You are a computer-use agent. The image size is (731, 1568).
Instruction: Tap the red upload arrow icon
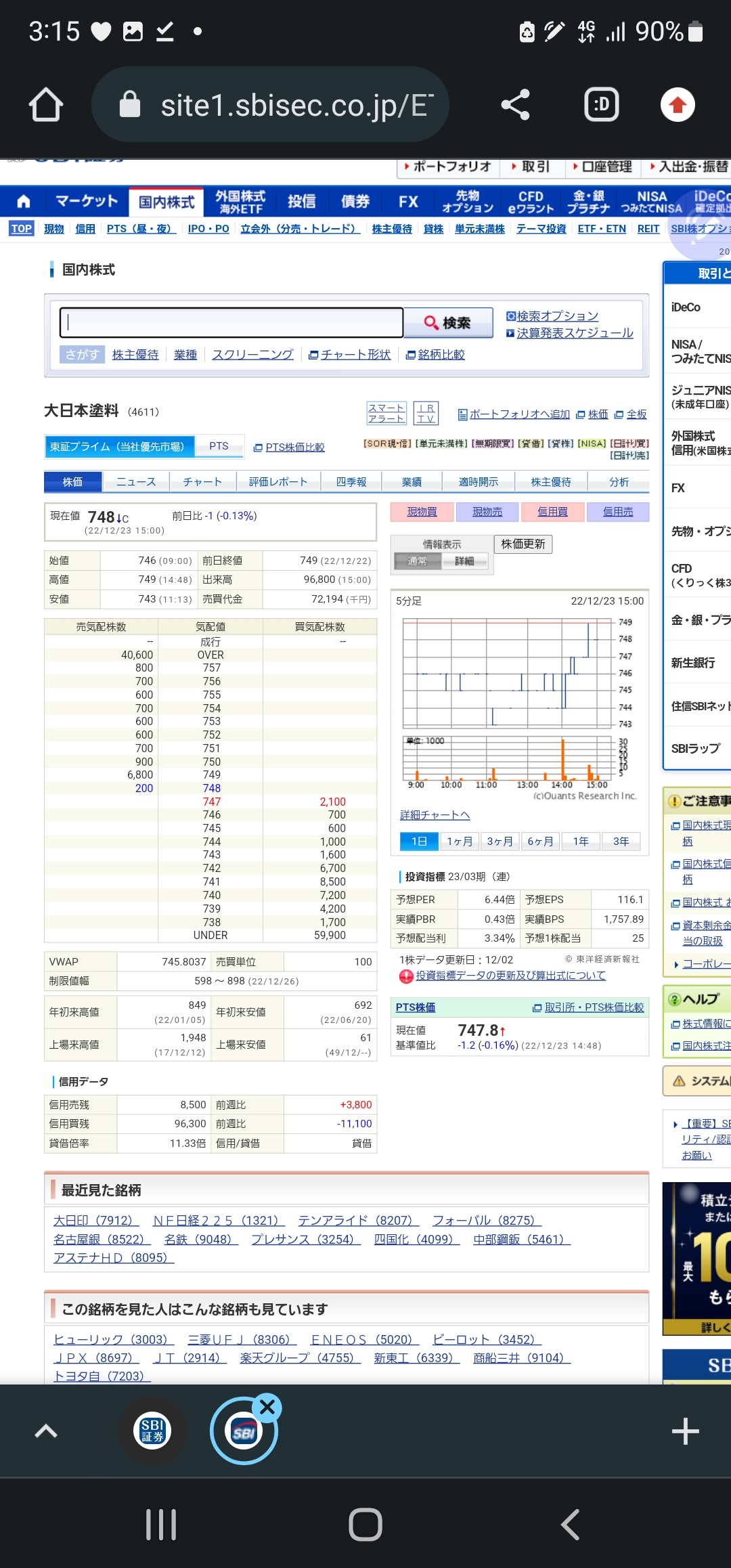pos(678,105)
